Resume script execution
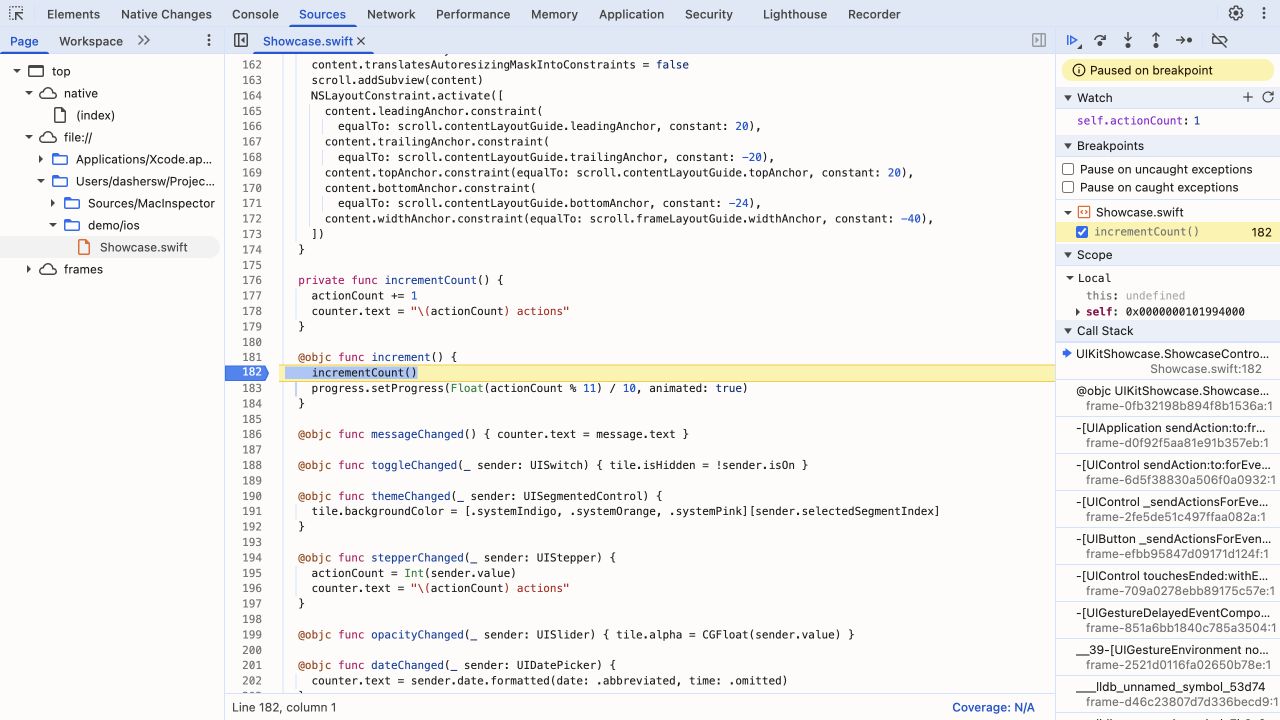Screen dimensions: 1280x720 pos(1073,41)
